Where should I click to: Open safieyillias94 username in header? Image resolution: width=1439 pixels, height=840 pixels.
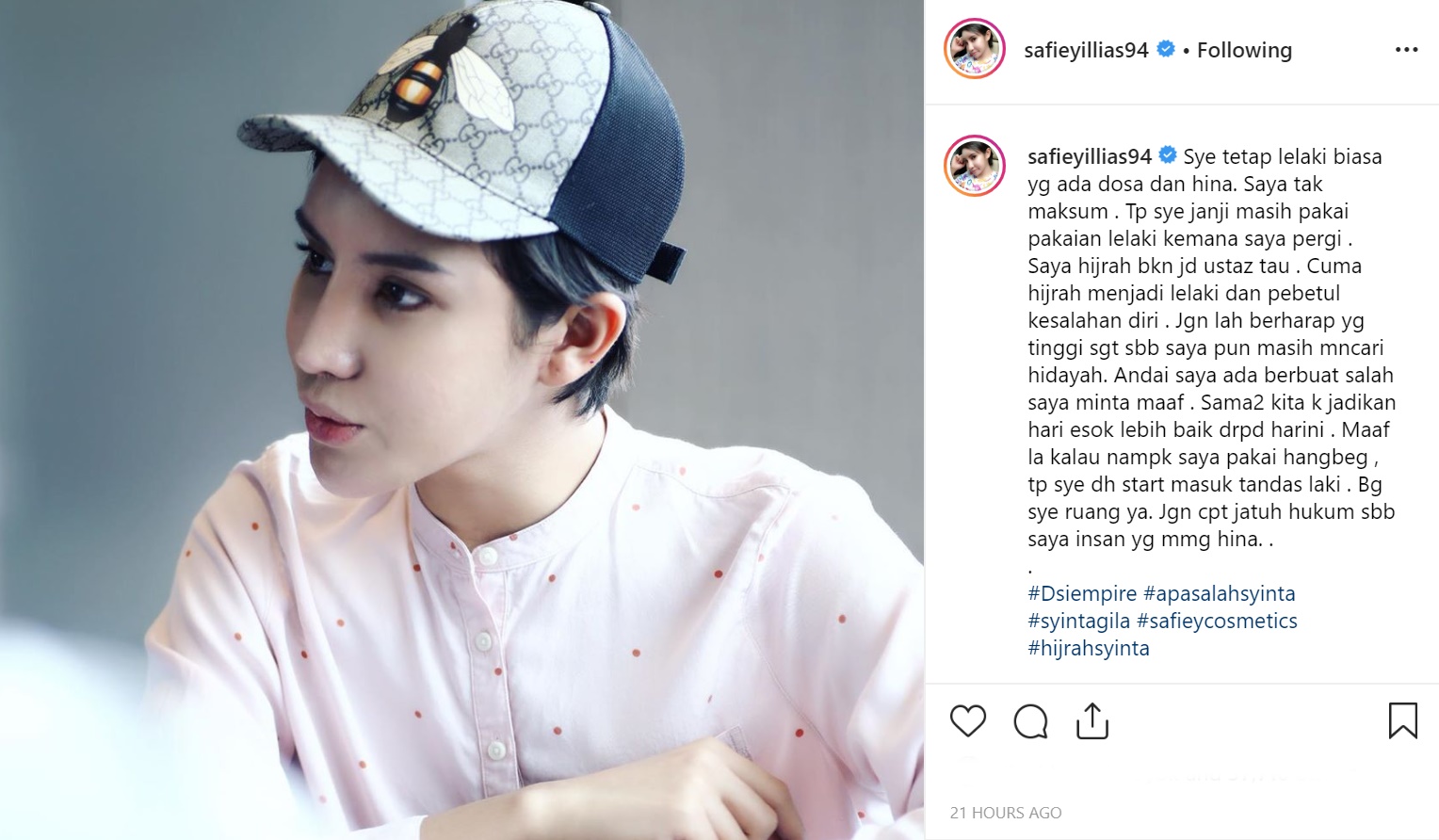[x=1086, y=50]
